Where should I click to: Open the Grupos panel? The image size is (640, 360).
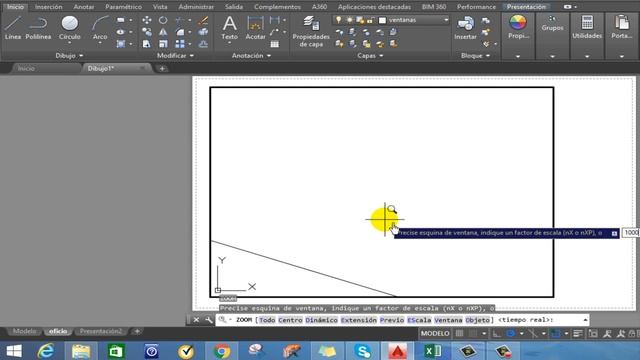(x=552, y=24)
